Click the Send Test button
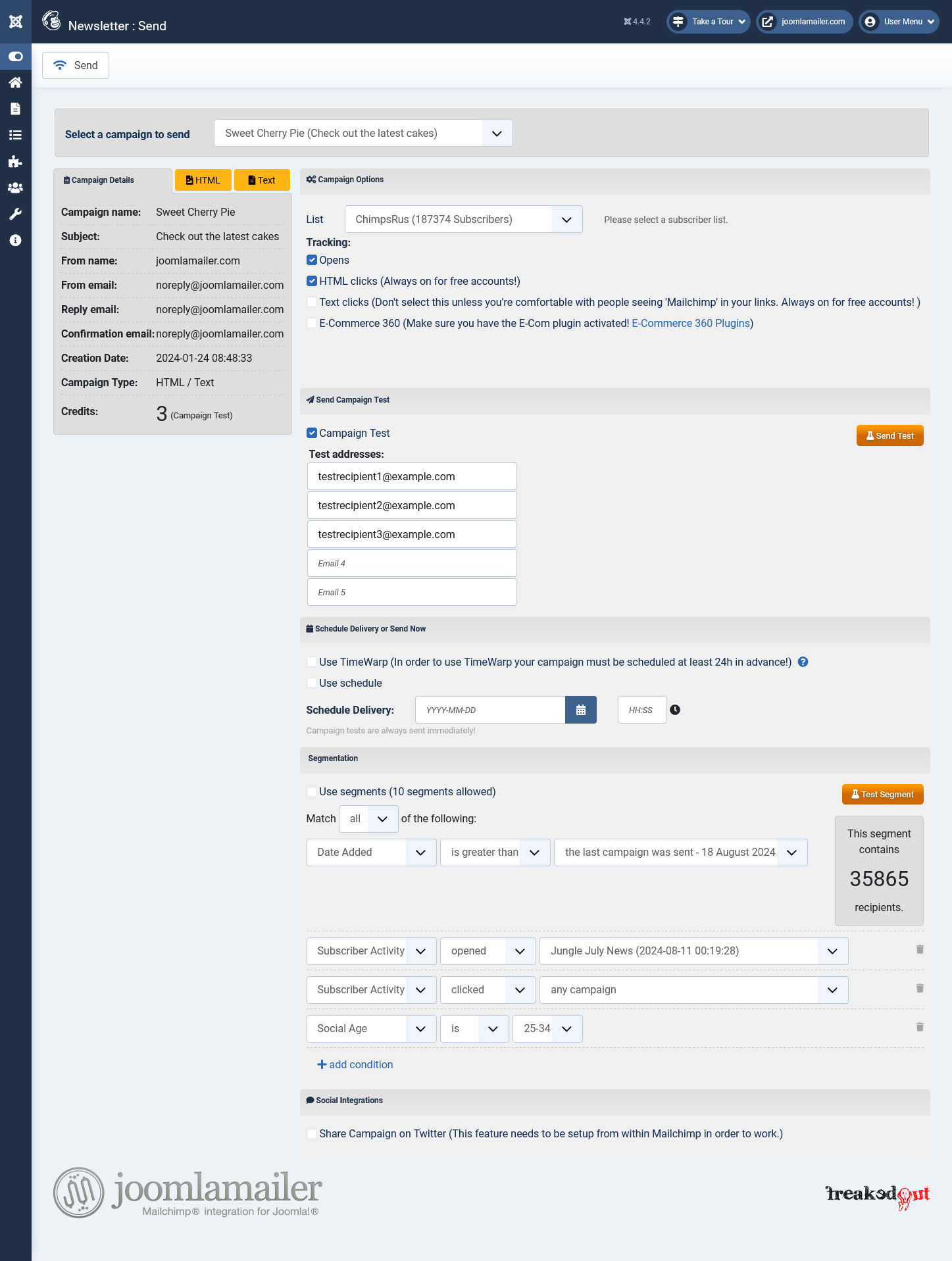 point(889,435)
